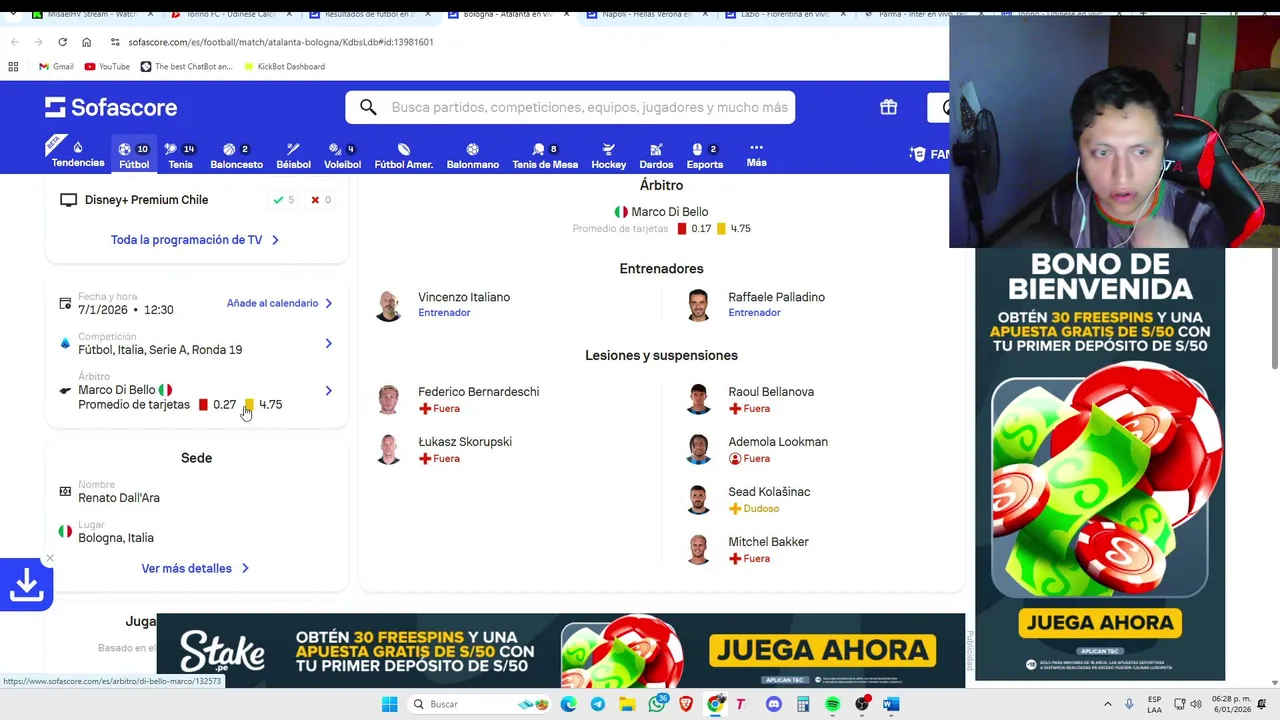
Task: Reload the browser page
Action: [x=62, y=42]
